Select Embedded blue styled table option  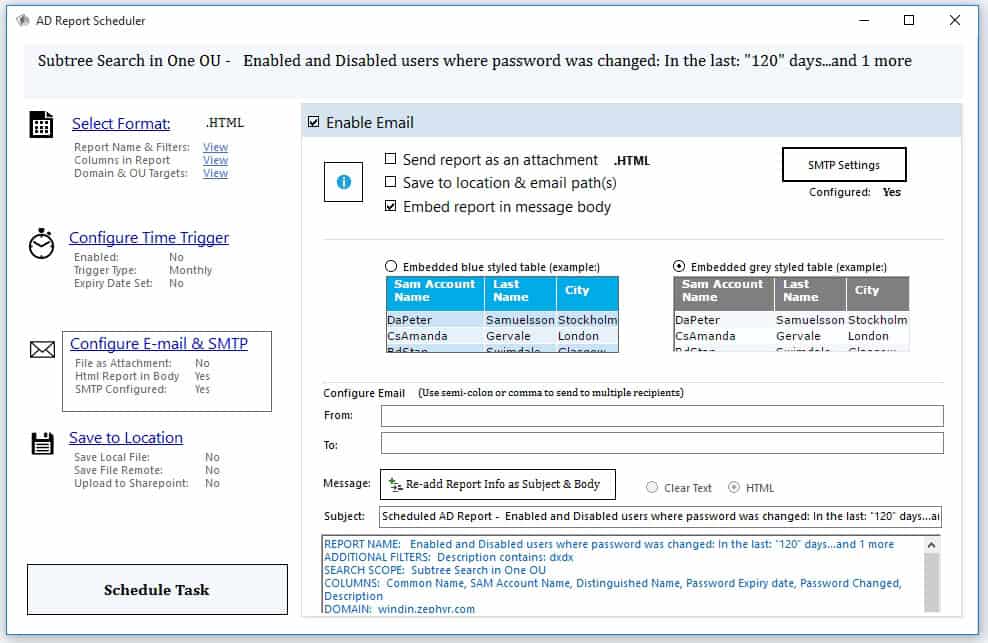pos(391,267)
